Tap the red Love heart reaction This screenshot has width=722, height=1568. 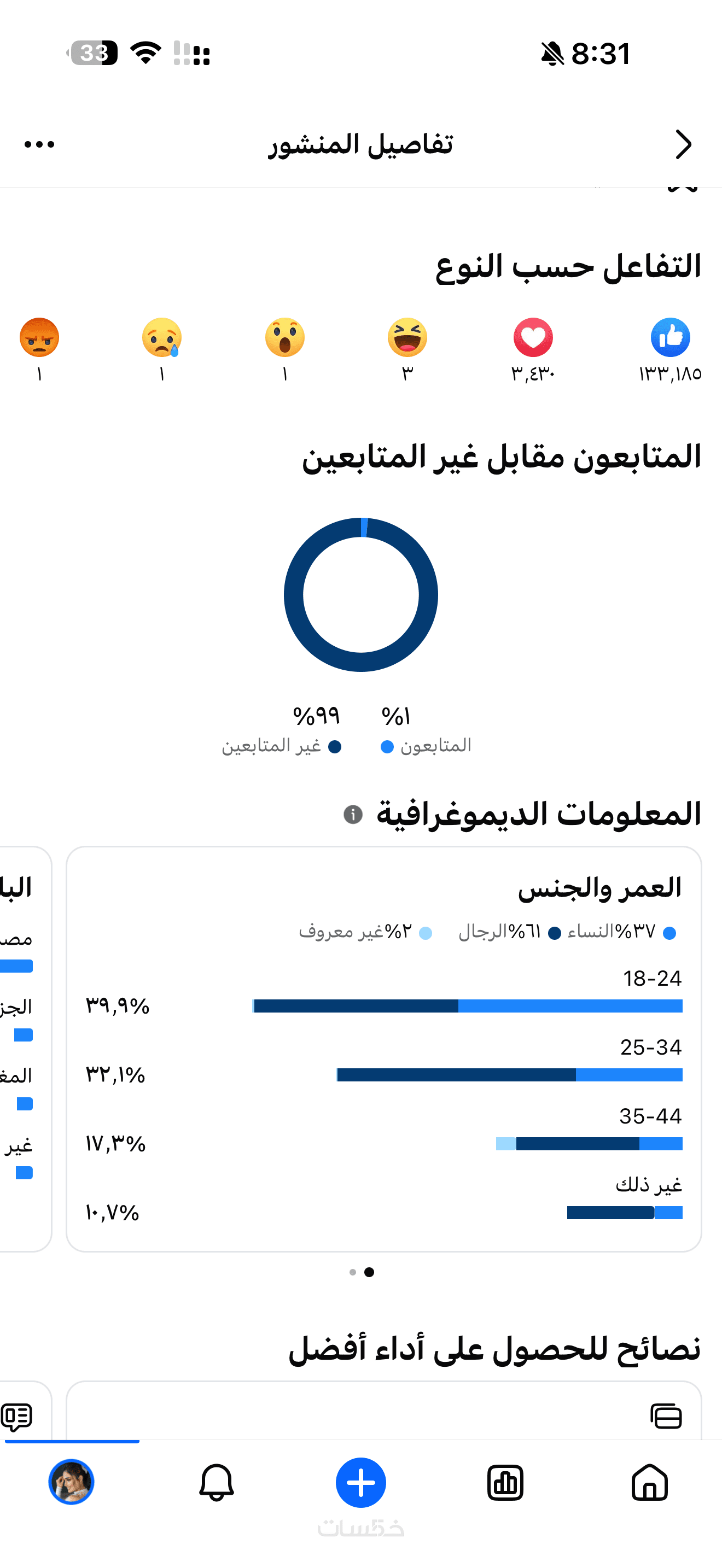coord(533,337)
